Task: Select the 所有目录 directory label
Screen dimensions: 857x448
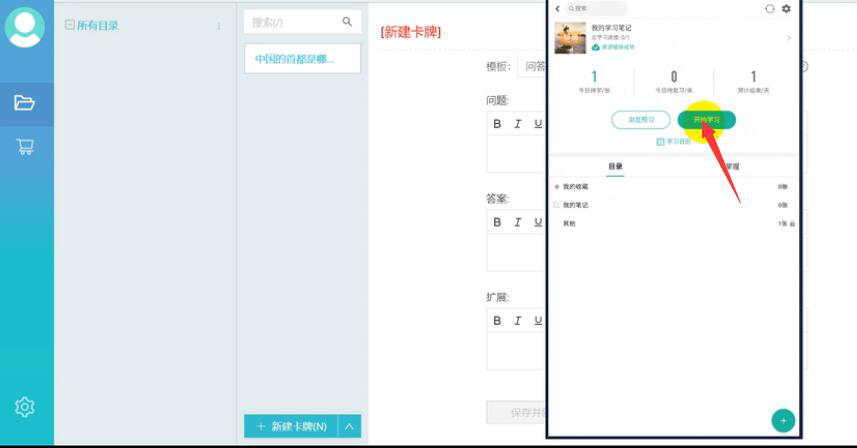Action: 98,25
